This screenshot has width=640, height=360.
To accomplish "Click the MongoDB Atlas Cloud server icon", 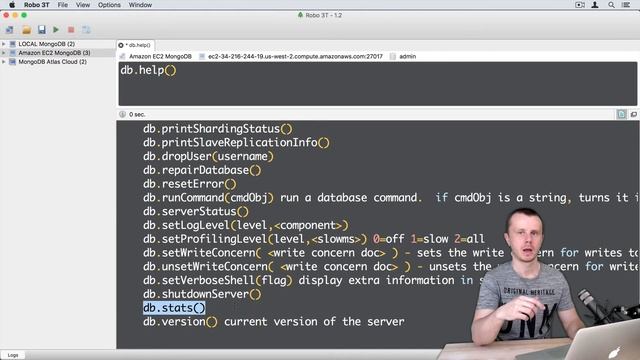I will [13, 62].
